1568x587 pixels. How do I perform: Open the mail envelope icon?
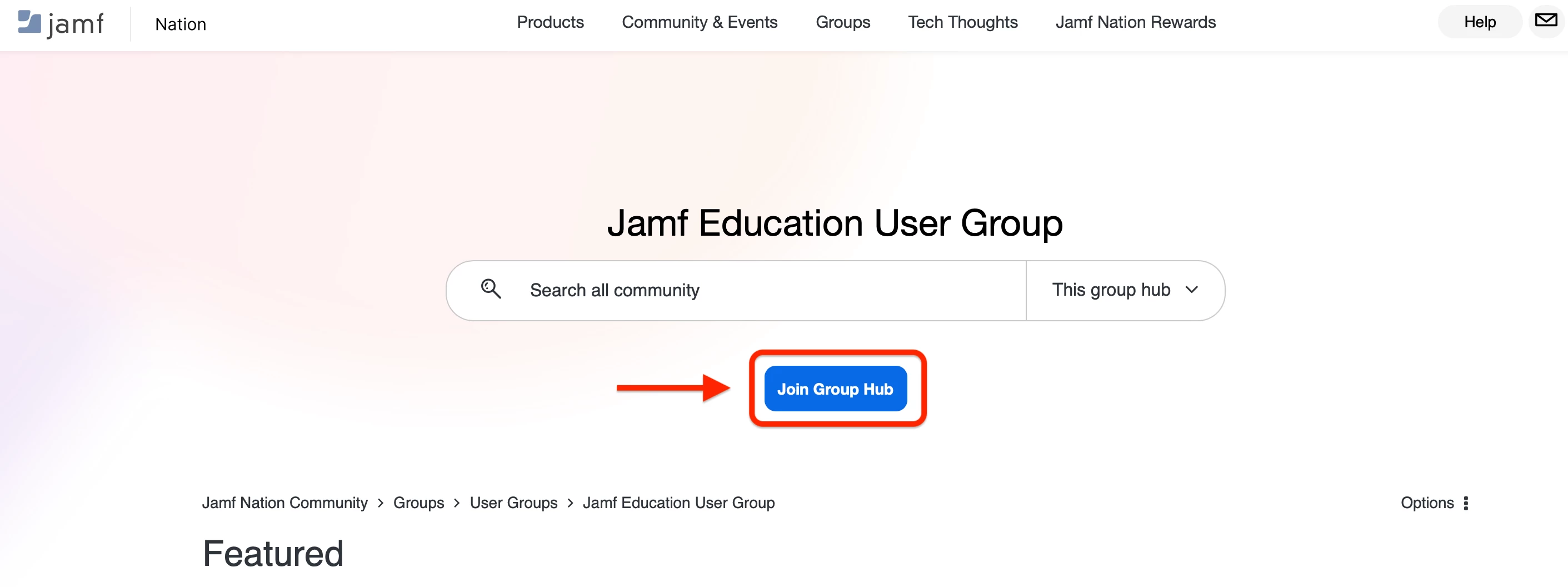click(x=1545, y=21)
